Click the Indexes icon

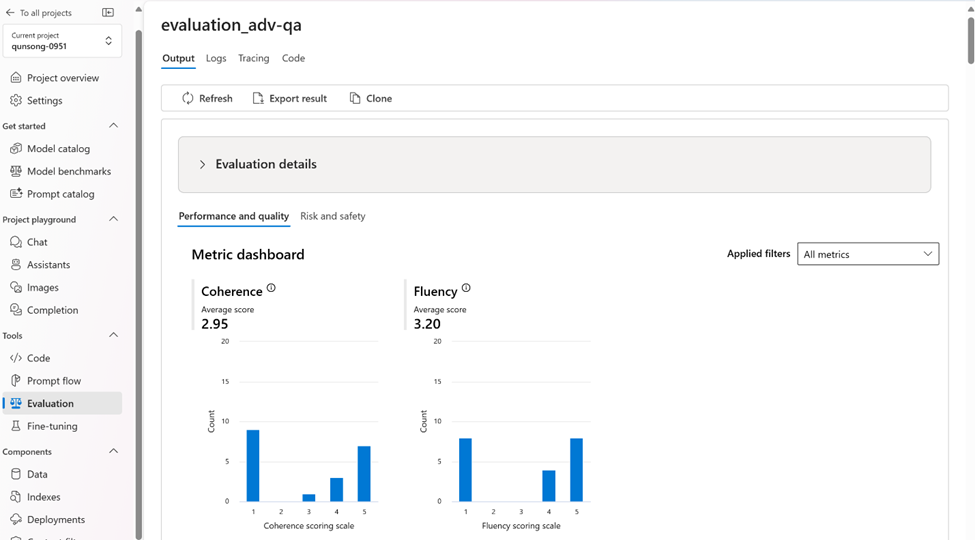click(16, 496)
